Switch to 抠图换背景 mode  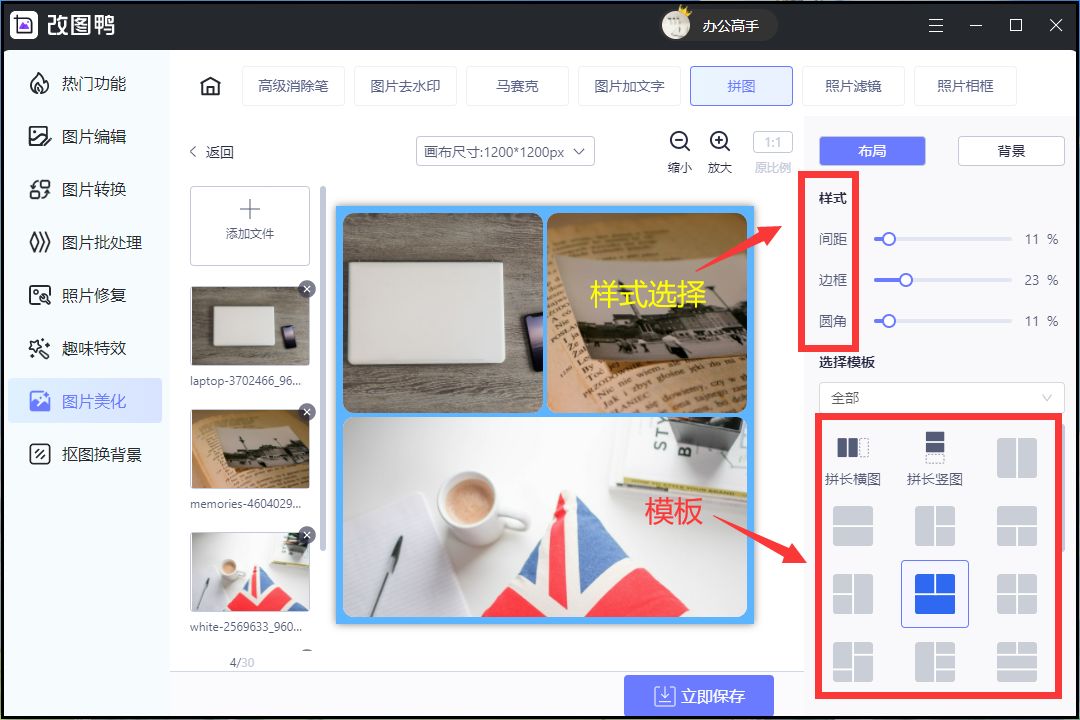[x=85, y=453]
